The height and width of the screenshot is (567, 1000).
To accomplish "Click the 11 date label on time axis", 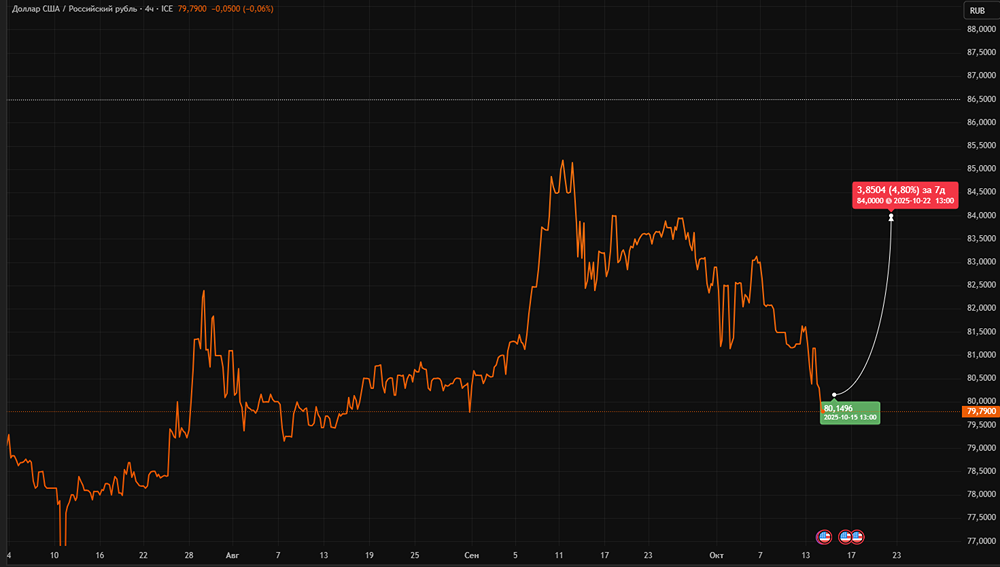I will point(559,556).
